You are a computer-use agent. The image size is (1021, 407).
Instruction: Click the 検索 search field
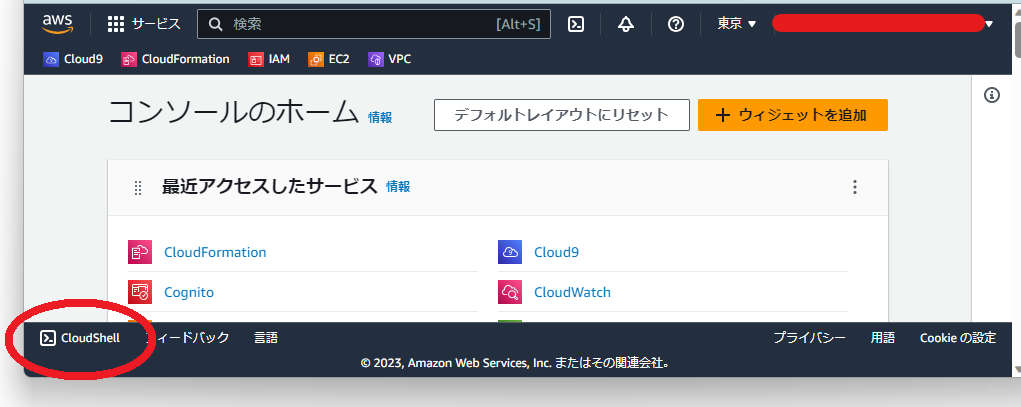[374, 24]
